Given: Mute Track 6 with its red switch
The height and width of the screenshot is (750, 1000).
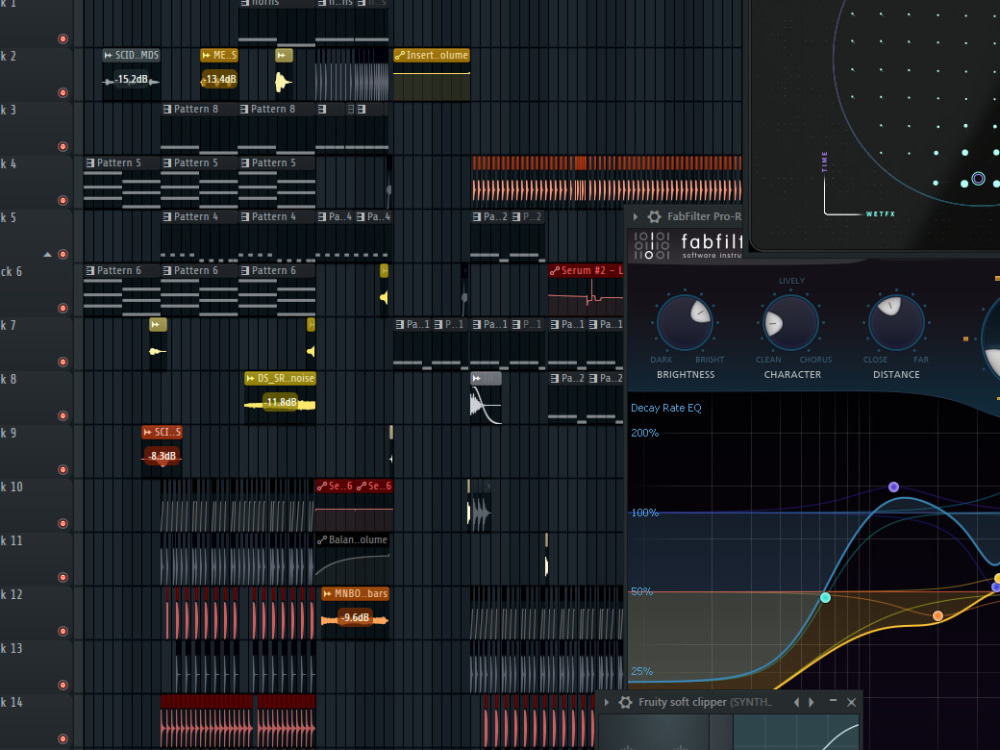Looking at the screenshot, I should coord(62,308).
